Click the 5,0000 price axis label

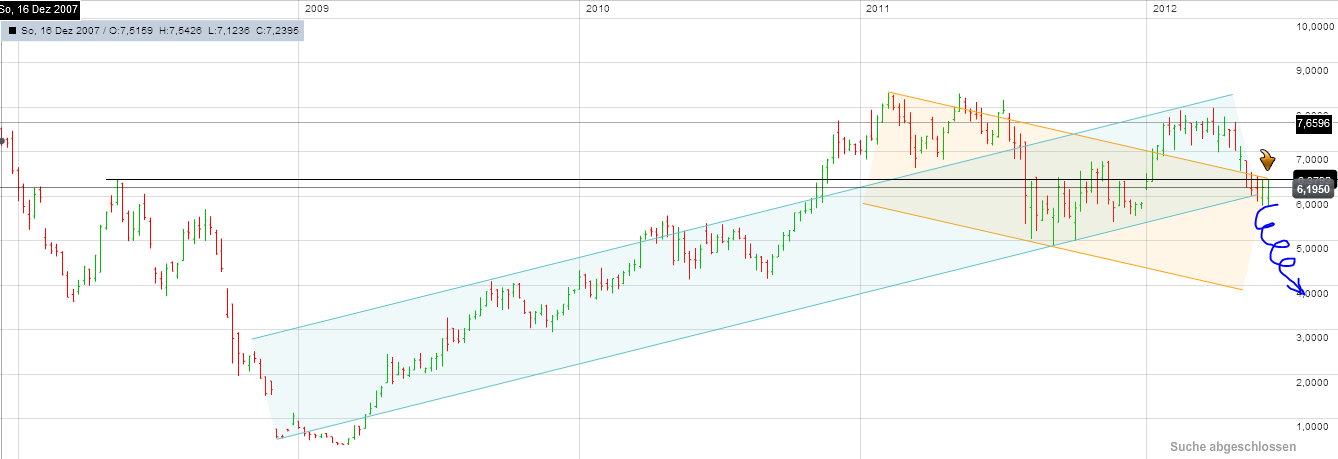click(1315, 248)
